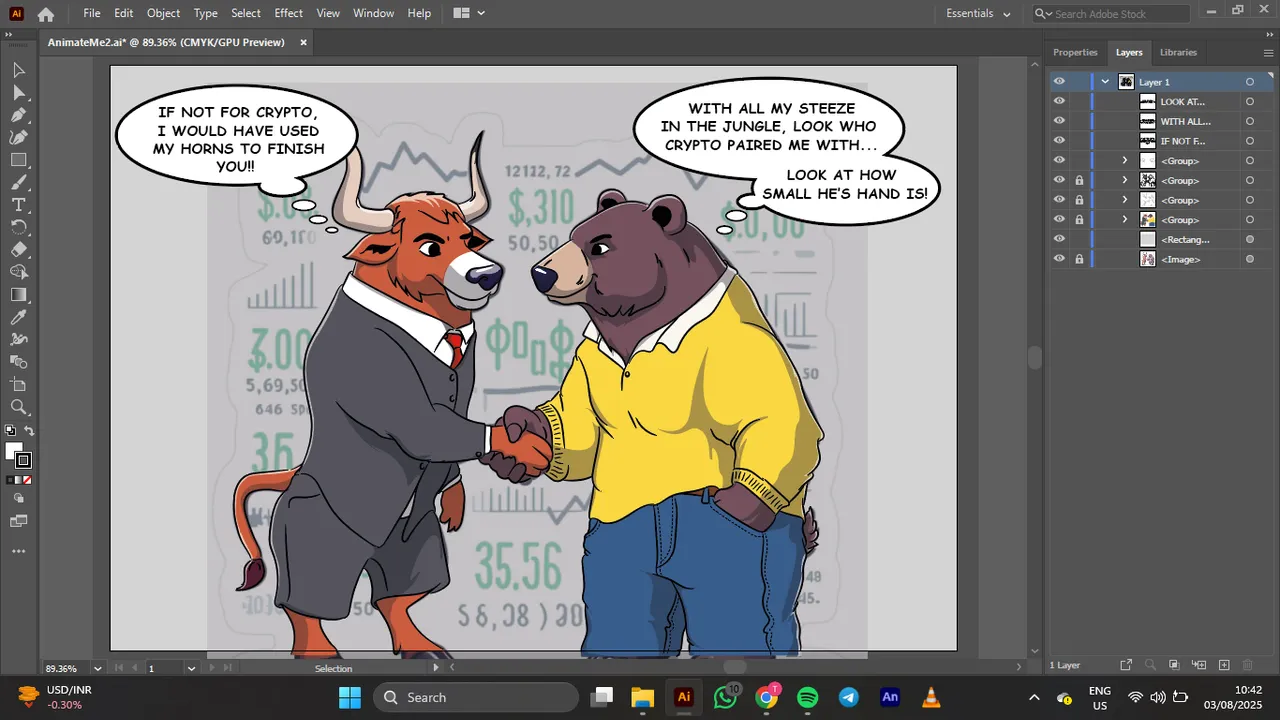Target the <Rectang...> object circle

pos(1250,239)
